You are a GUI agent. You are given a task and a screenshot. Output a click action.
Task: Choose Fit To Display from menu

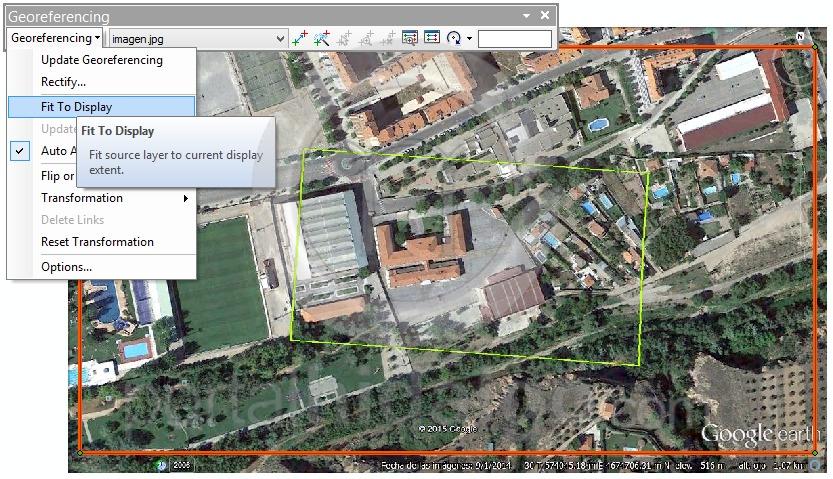pos(77,107)
